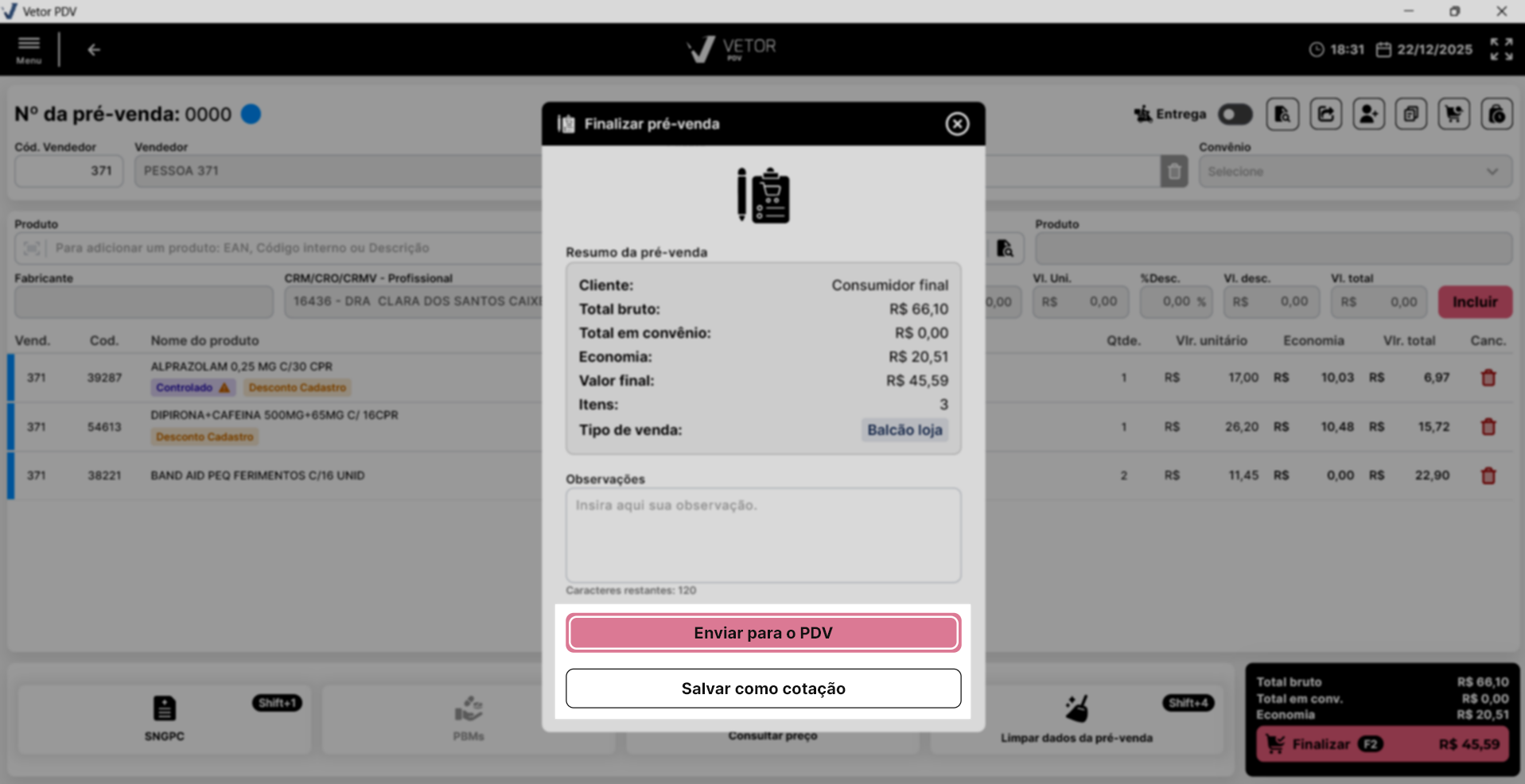Click the row total value 22,90
The image size is (1525, 784).
(1432, 475)
